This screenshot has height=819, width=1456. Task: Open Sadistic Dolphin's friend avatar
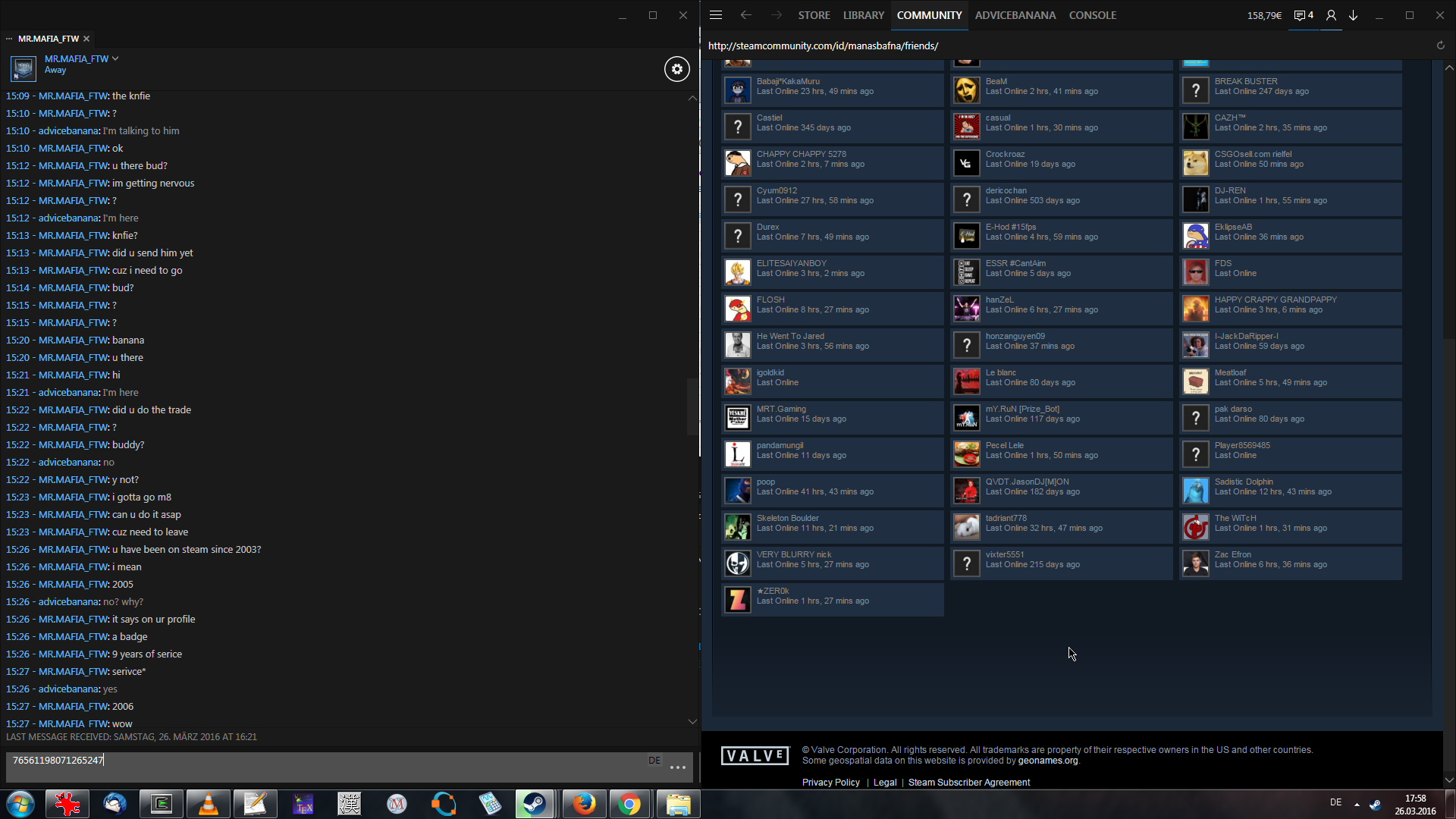1195,491
